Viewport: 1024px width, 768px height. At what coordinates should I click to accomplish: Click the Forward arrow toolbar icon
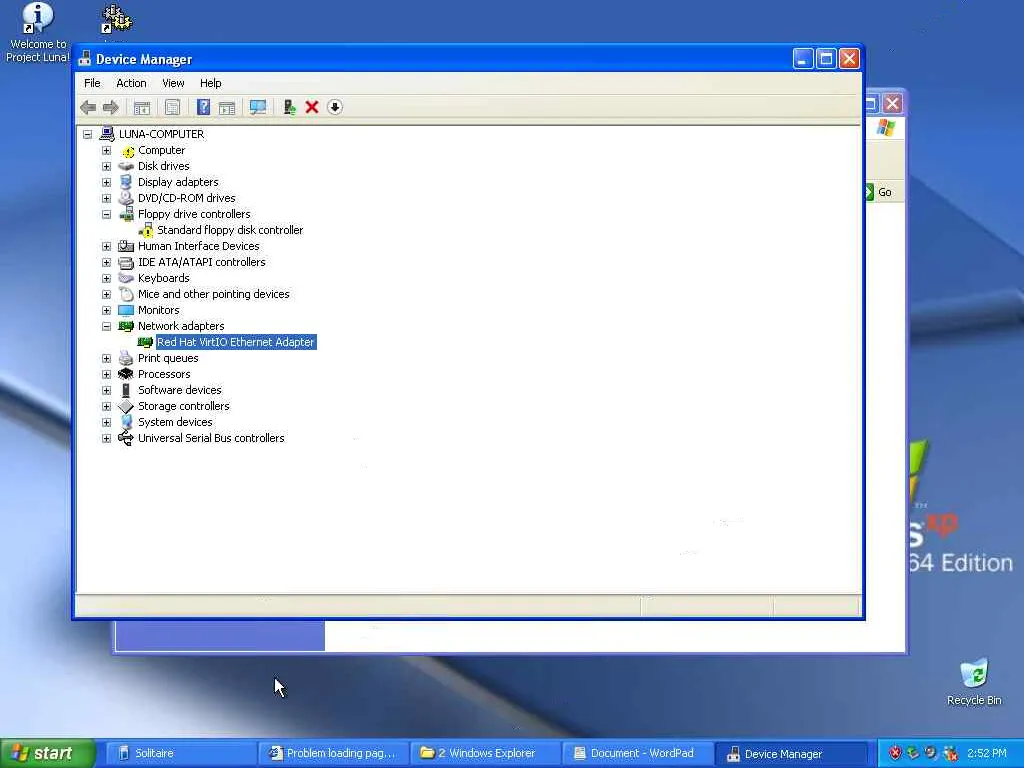pos(110,107)
